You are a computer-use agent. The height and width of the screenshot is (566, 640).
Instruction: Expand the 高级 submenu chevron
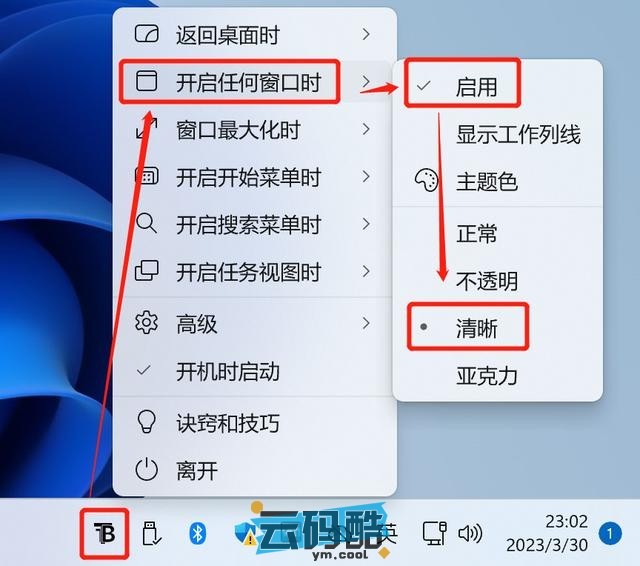pyautogui.click(x=366, y=323)
